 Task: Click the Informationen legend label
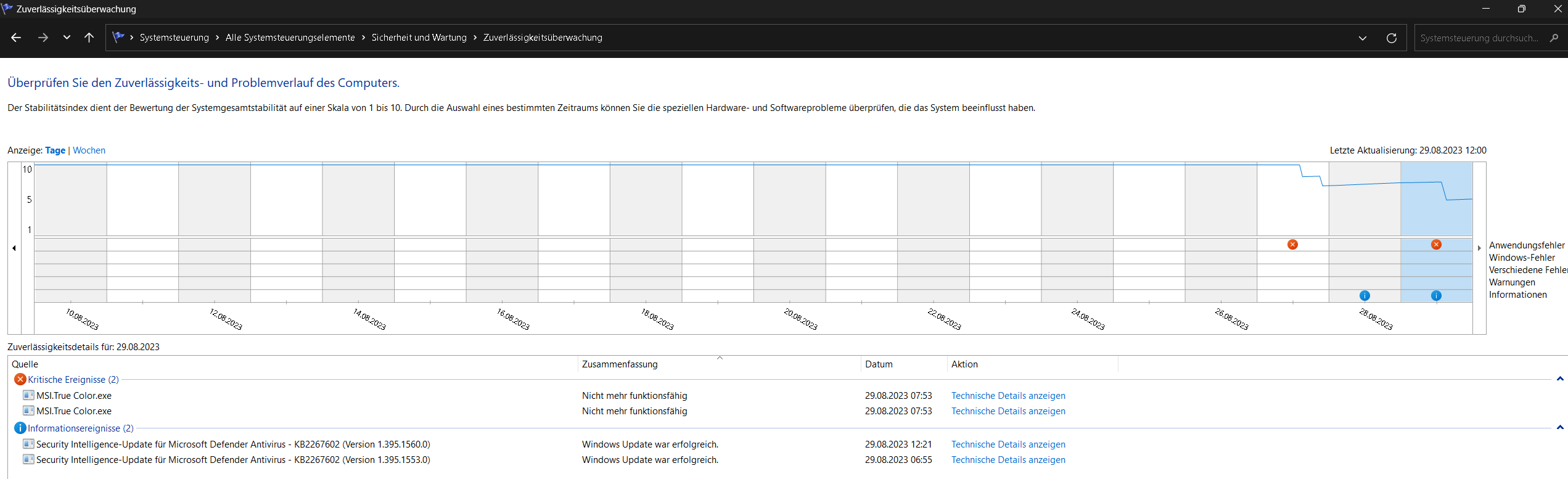click(x=1518, y=295)
